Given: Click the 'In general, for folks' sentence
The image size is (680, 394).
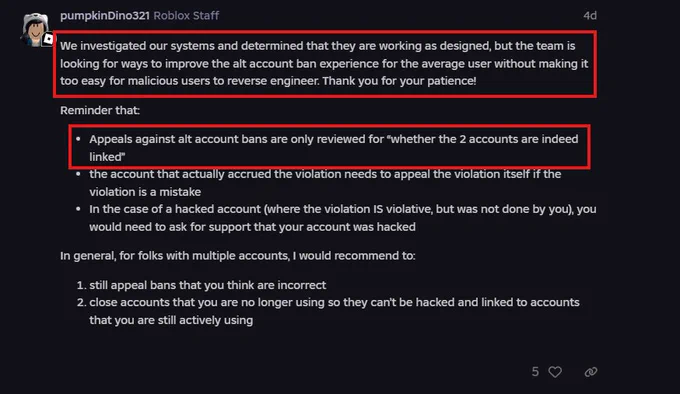Looking at the screenshot, I should (238, 256).
